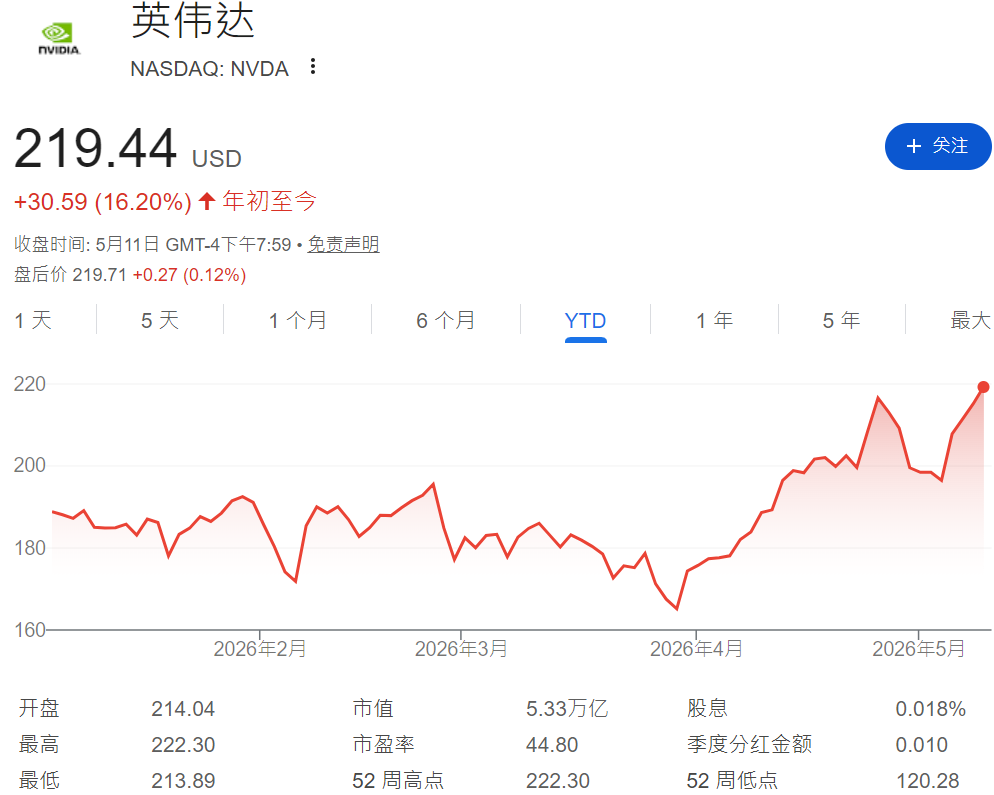Switch to the 1 个月 tab
The image size is (994, 795).
tap(297, 320)
